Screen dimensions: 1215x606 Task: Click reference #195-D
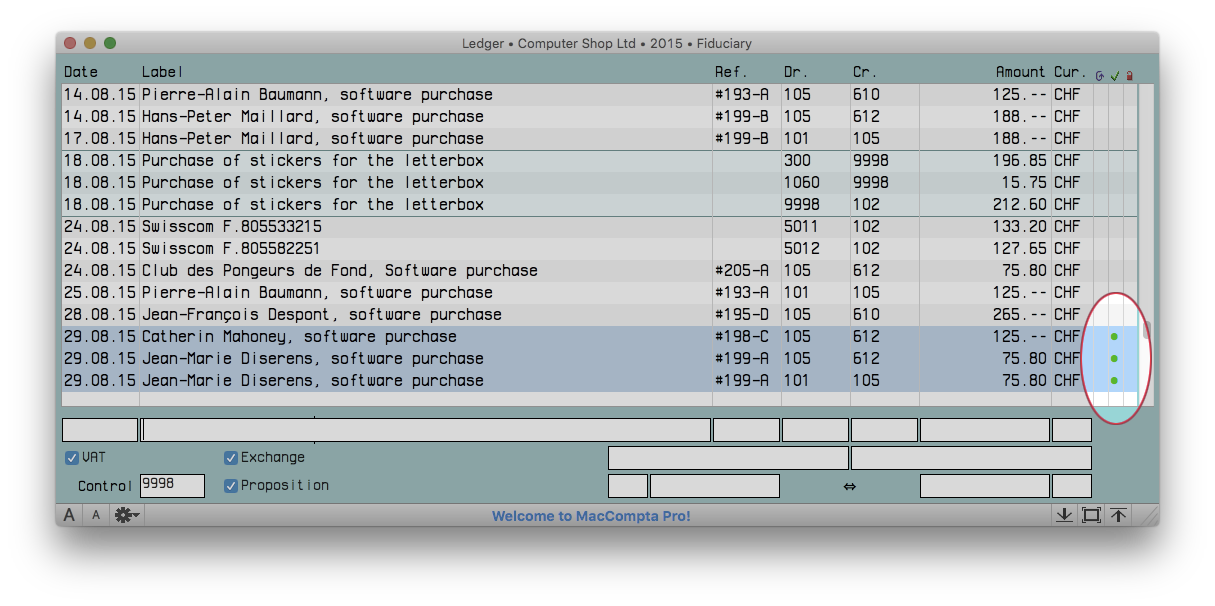[x=742, y=315]
